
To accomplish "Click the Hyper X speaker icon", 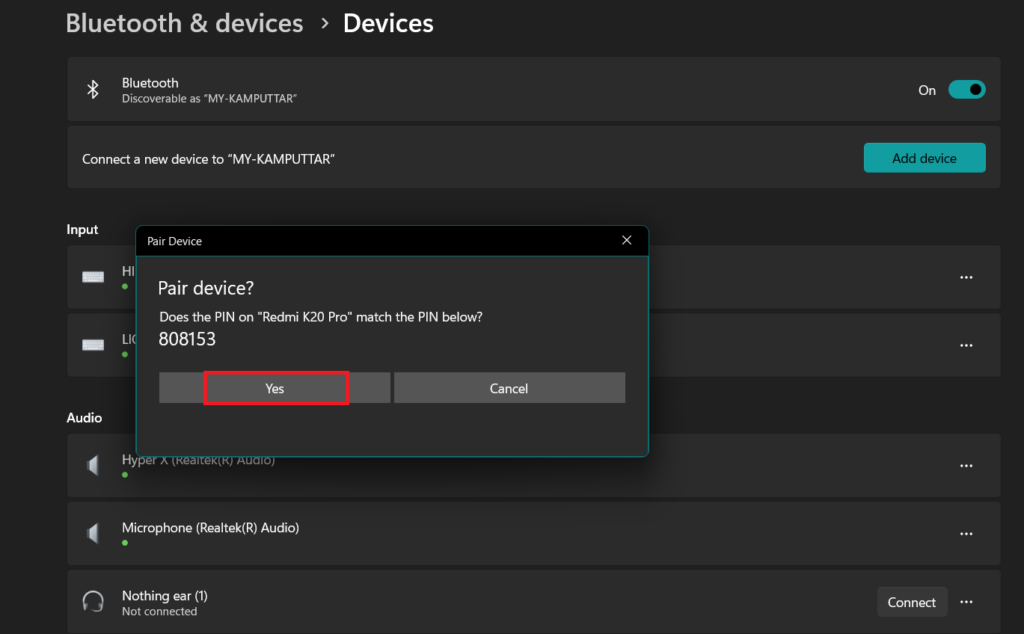I will point(93,465).
